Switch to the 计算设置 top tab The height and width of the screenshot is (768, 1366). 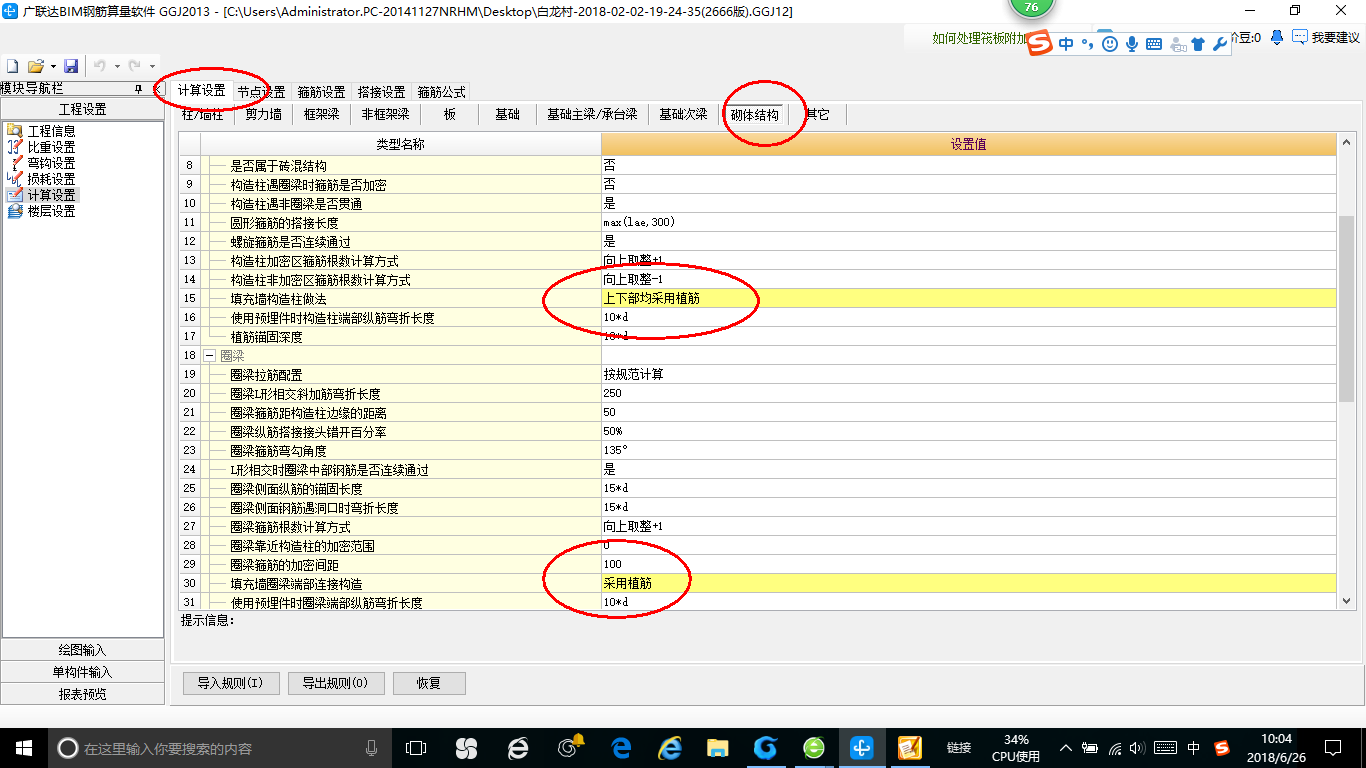(x=202, y=91)
